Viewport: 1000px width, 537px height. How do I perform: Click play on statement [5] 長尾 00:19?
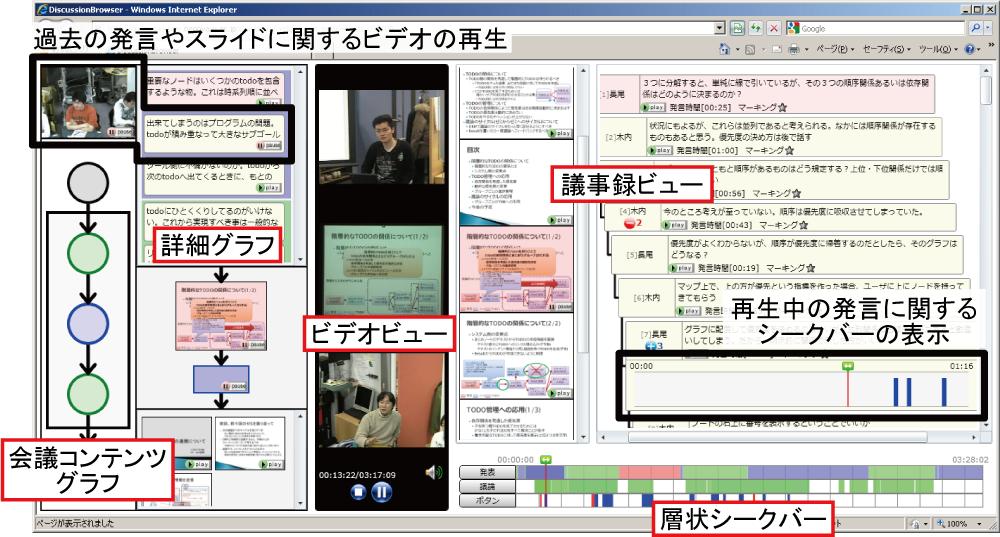[x=682, y=268]
